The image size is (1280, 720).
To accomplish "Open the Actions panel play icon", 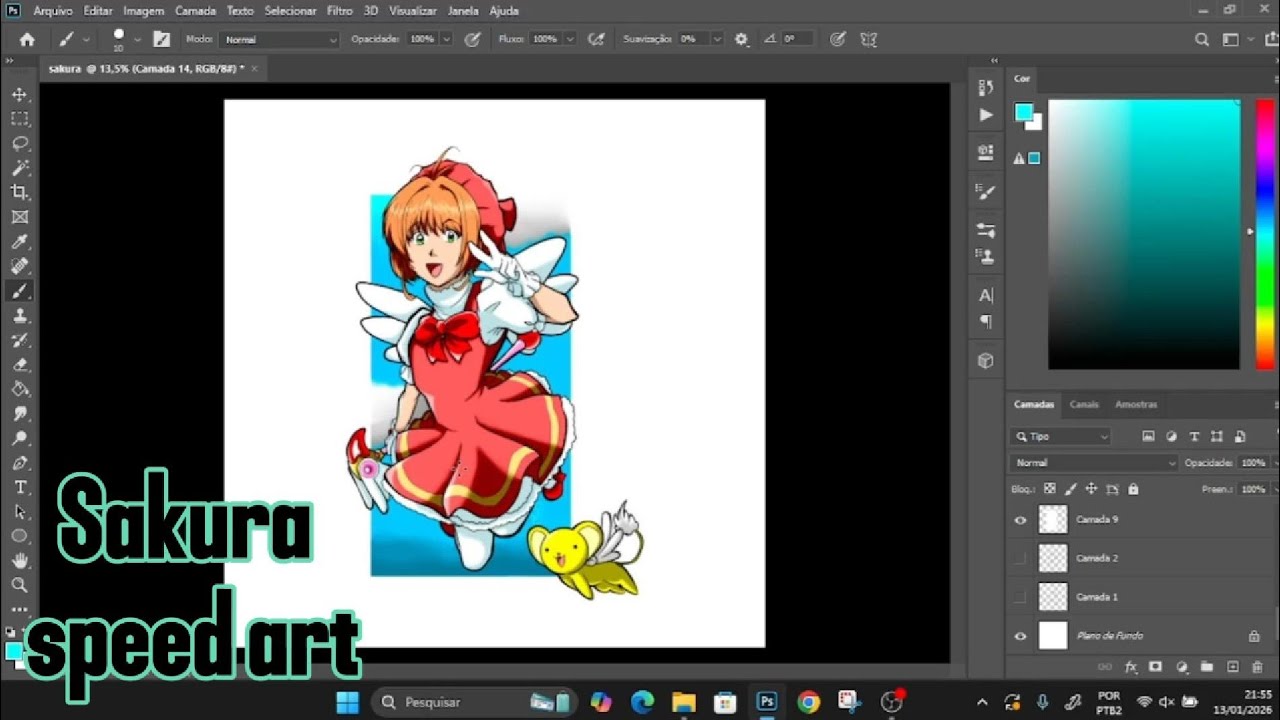I will (x=986, y=115).
